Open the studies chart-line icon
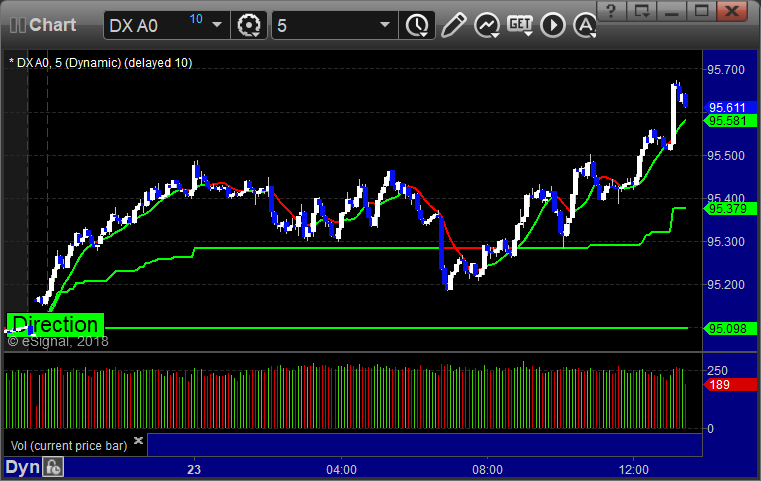 [x=487, y=25]
